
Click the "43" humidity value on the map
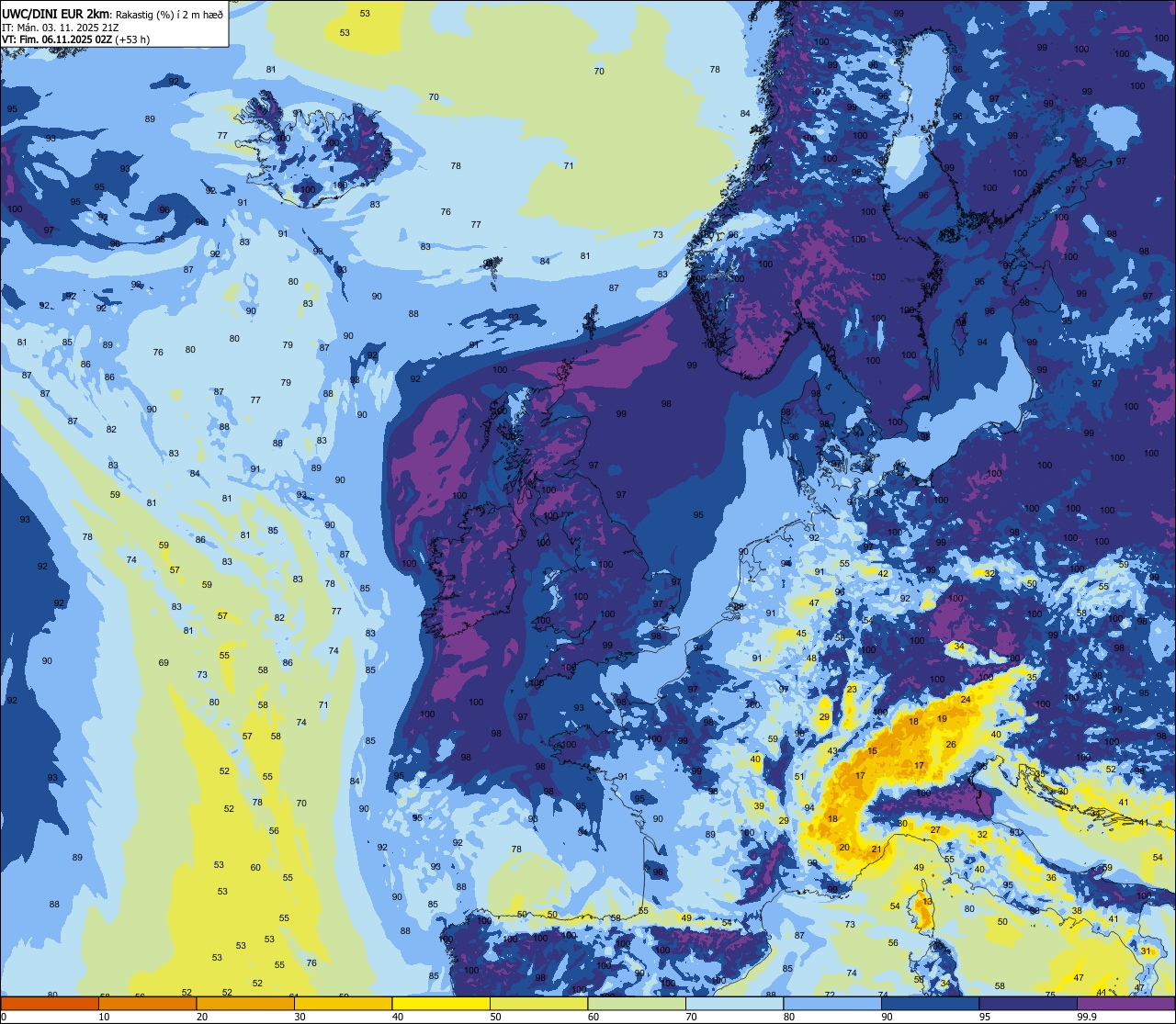pyautogui.click(x=832, y=751)
